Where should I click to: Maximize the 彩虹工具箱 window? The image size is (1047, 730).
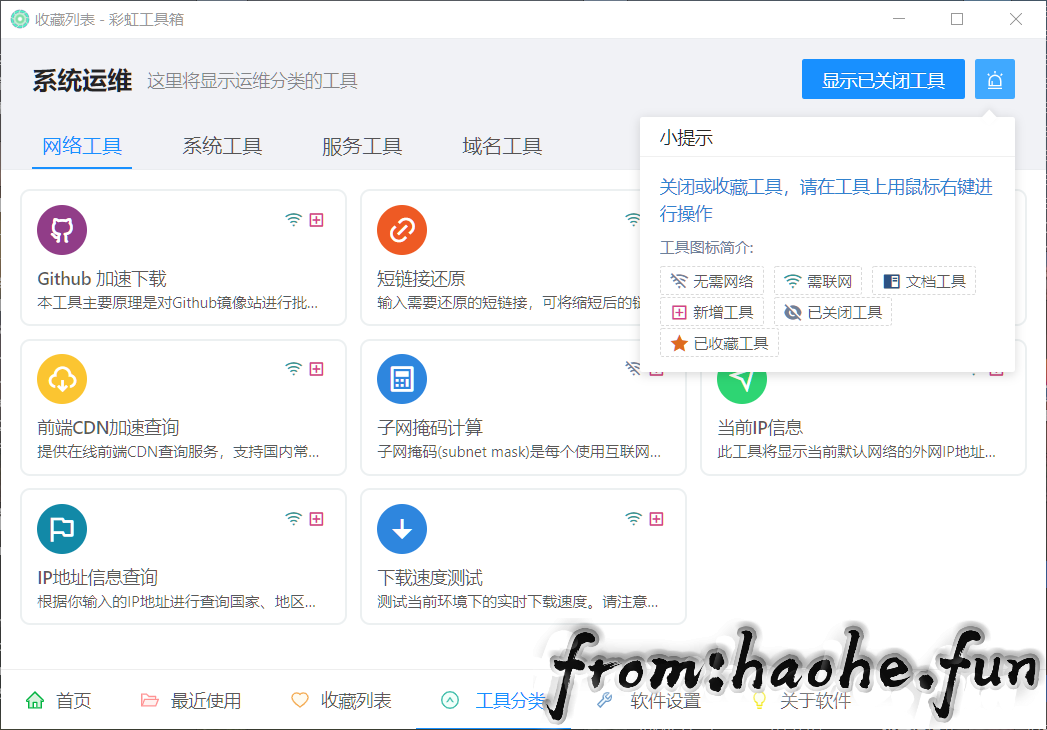tap(957, 19)
